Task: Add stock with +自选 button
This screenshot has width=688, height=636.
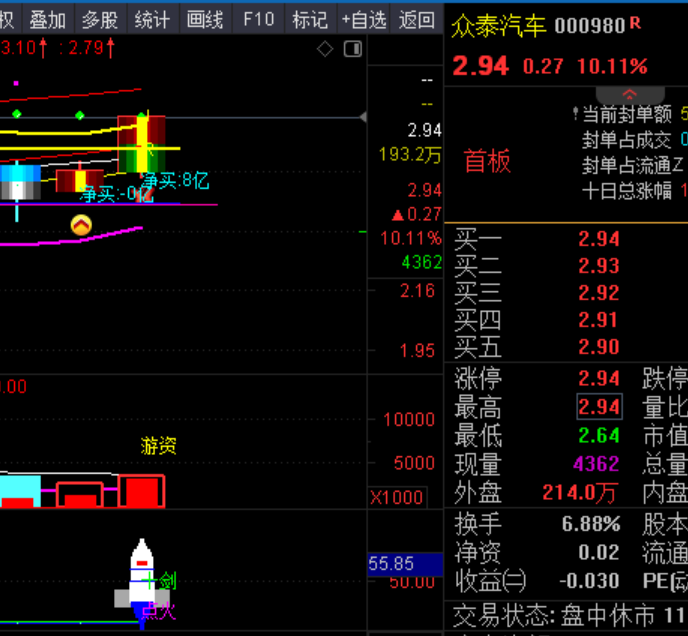Action: pyautogui.click(x=363, y=20)
